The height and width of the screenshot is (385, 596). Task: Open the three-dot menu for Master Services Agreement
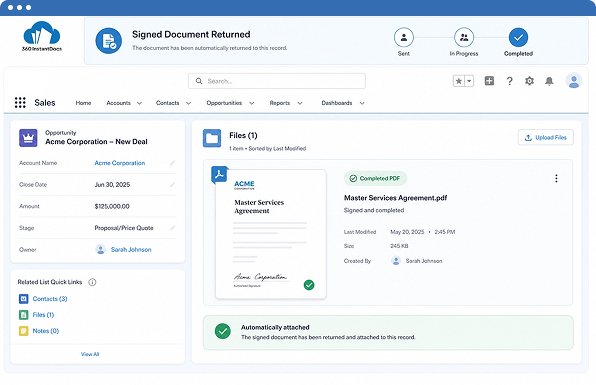pyautogui.click(x=556, y=178)
